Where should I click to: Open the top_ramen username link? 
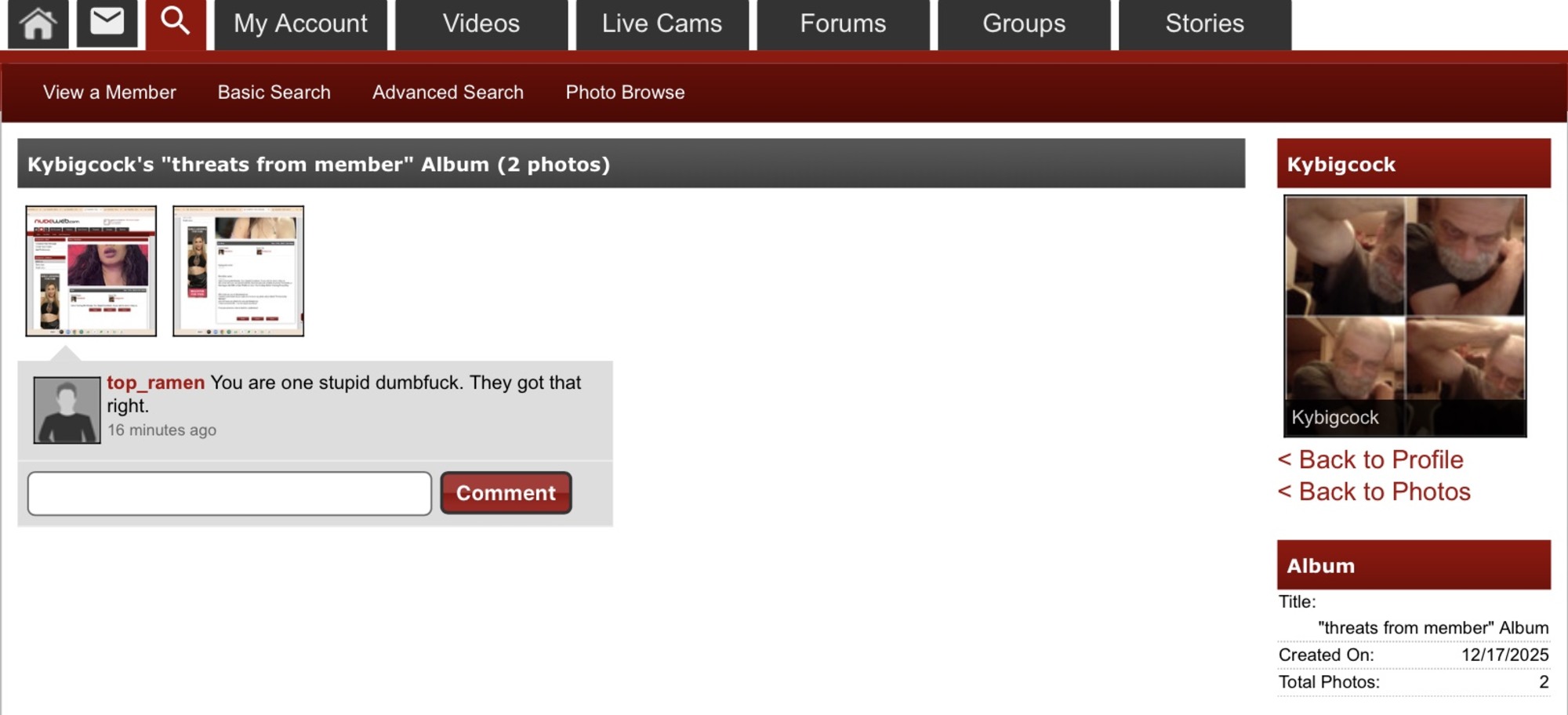point(155,383)
